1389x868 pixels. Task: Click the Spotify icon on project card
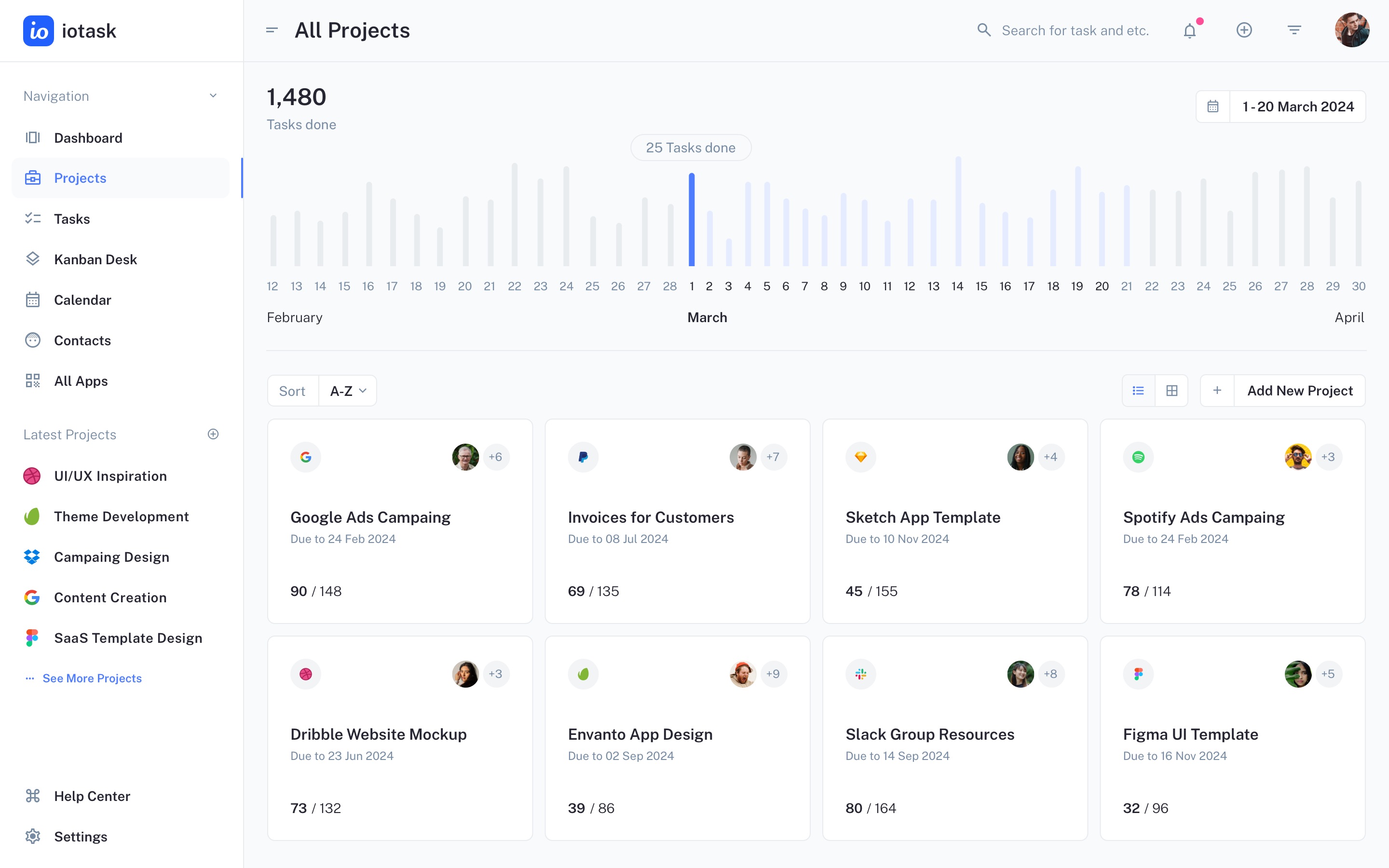point(1138,457)
